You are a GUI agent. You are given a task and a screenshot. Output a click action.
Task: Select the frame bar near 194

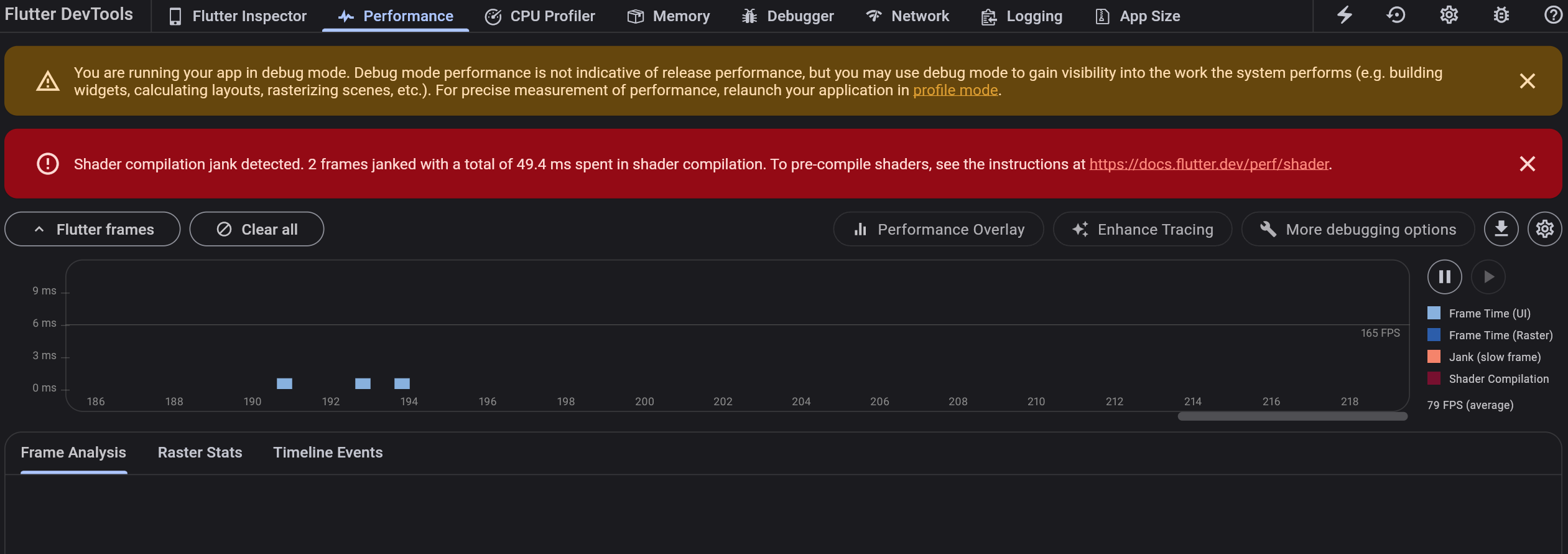pos(402,383)
